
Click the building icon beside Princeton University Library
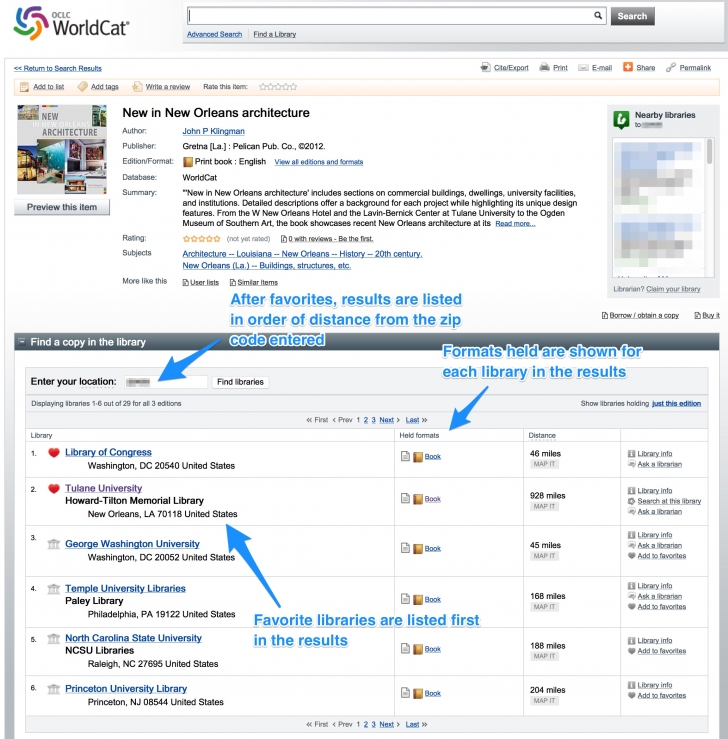[x=54, y=689]
